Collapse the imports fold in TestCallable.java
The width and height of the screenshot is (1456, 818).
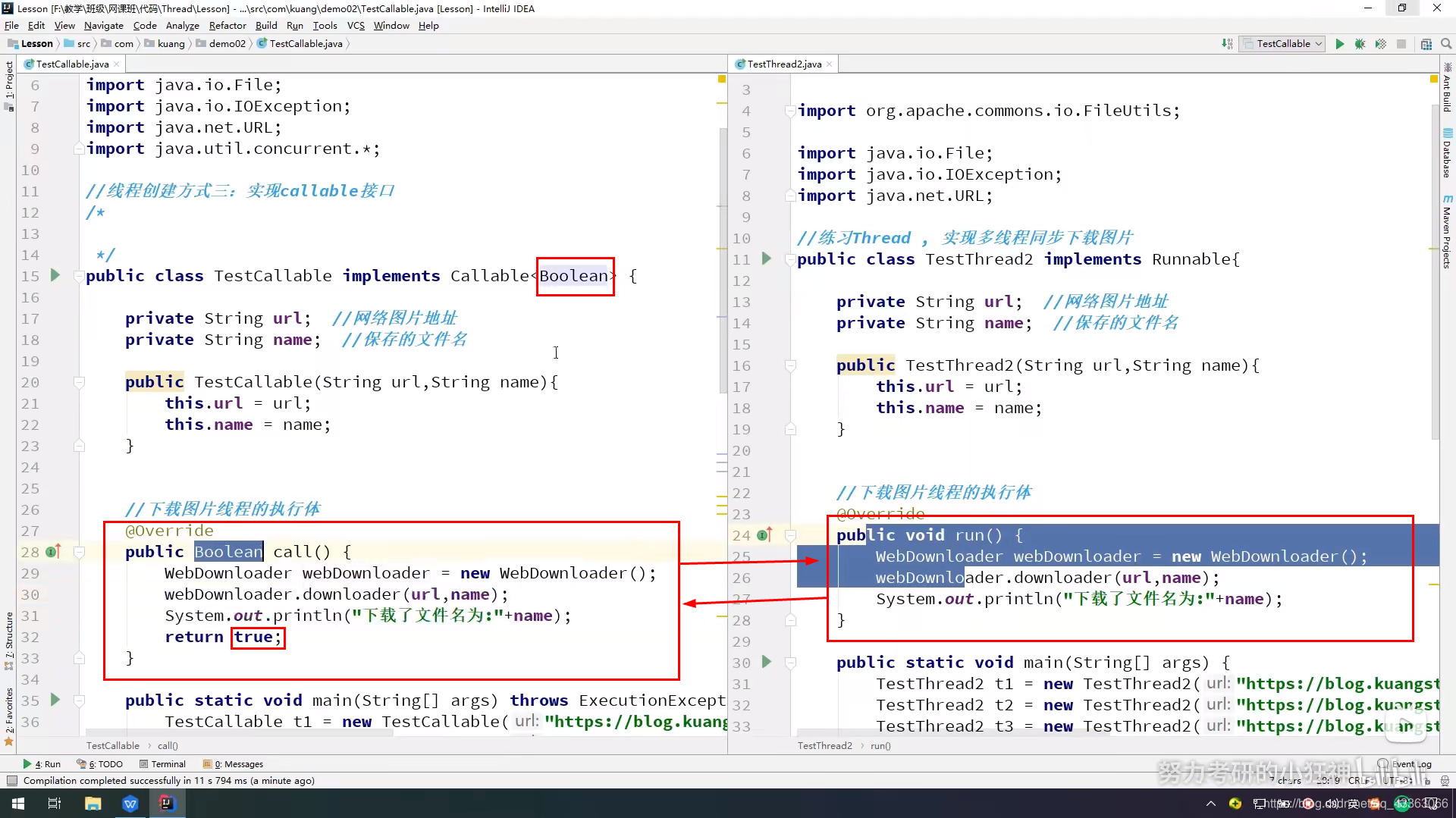(79, 149)
